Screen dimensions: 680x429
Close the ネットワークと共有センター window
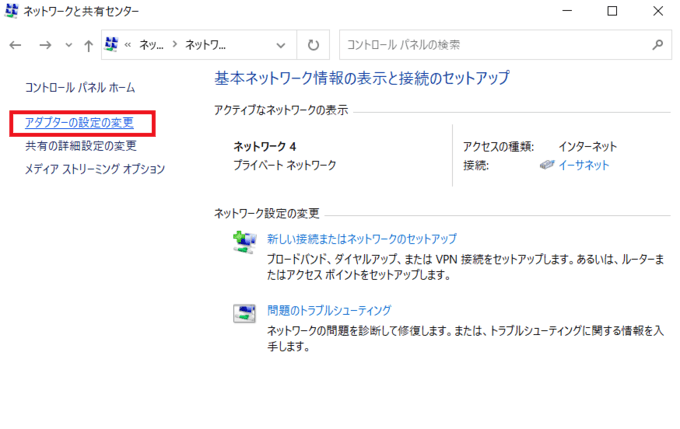[658, 11]
